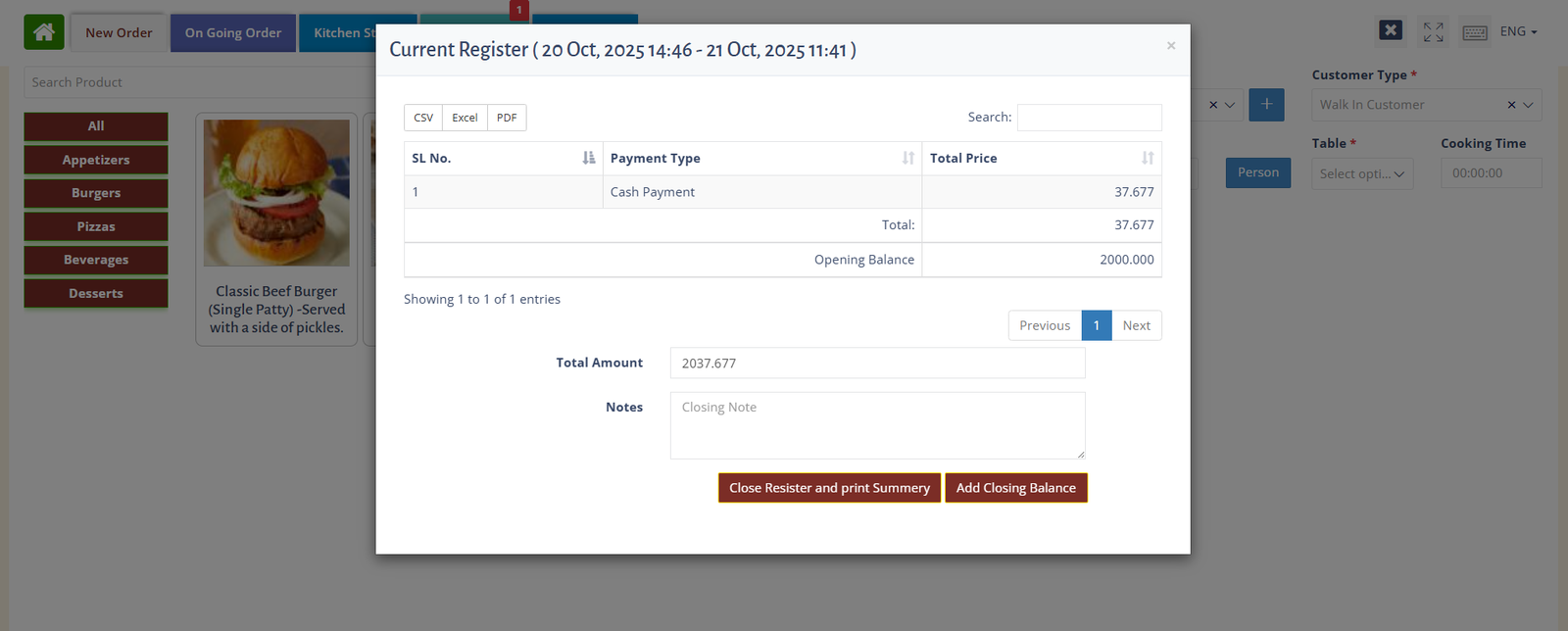Image resolution: width=1568 pixels, height=631 pixels.
Task: Select the Classic Beef Burger thumbnail
Action: coord(276,193)
